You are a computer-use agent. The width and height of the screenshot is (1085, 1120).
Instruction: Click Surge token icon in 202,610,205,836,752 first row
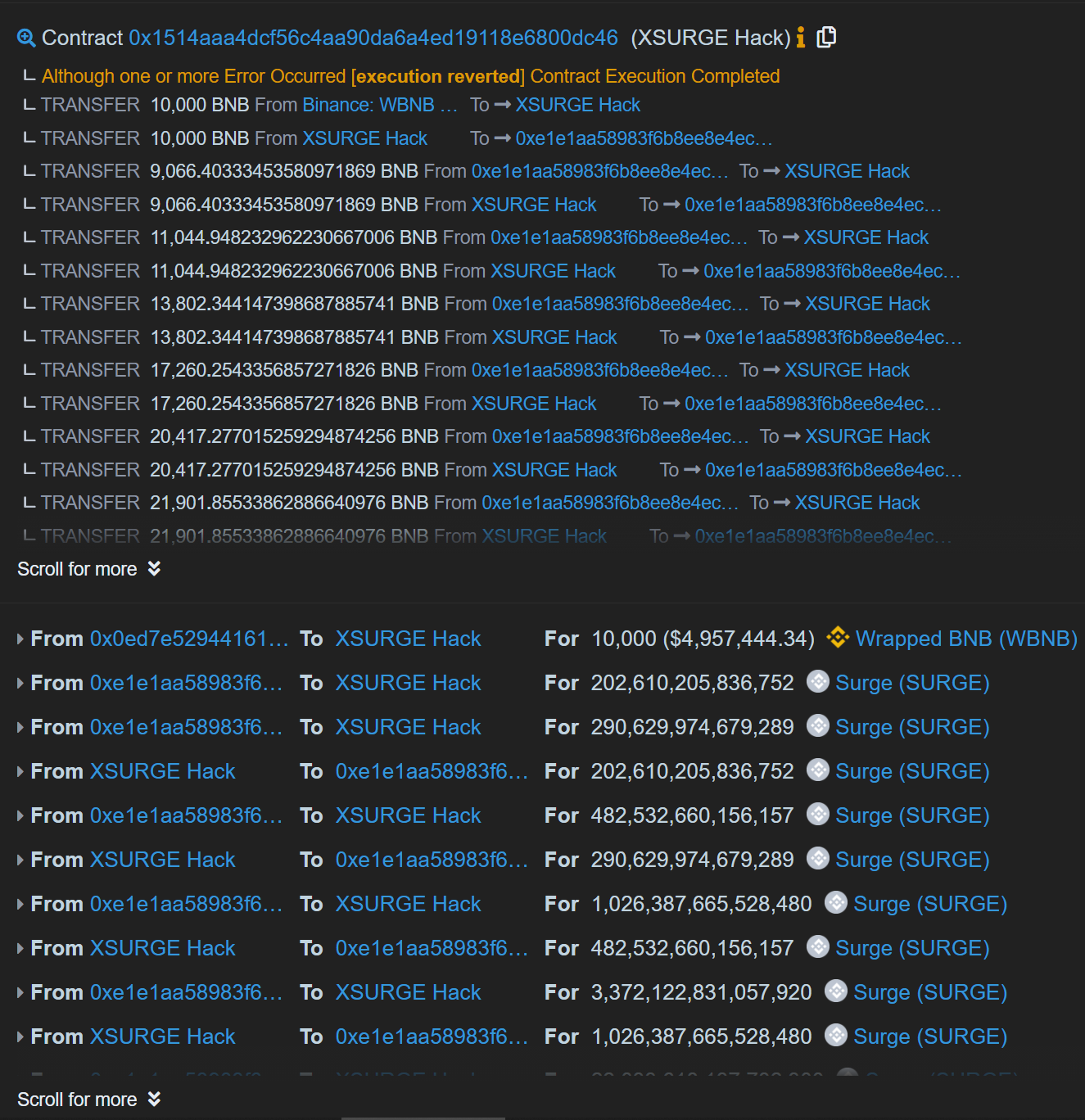tap(817, 681)
